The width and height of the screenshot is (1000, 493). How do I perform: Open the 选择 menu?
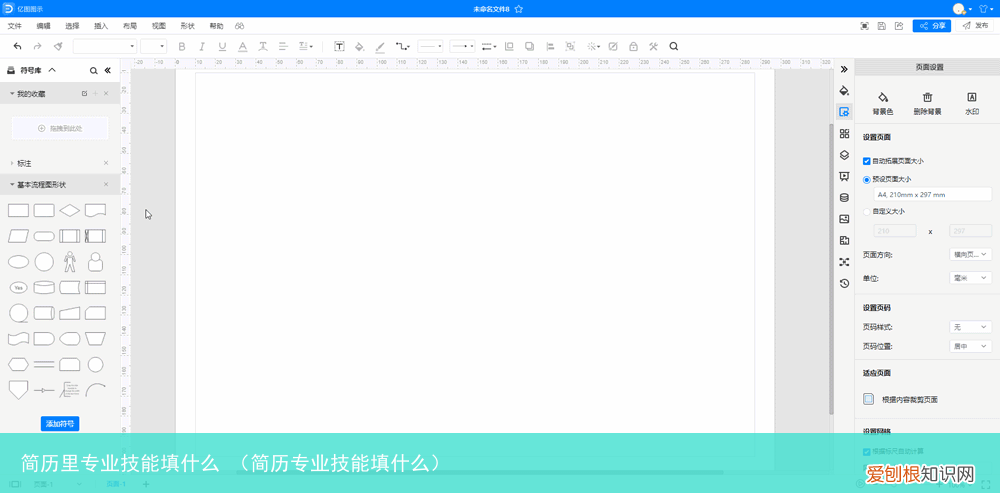click(x=72, y=26)
